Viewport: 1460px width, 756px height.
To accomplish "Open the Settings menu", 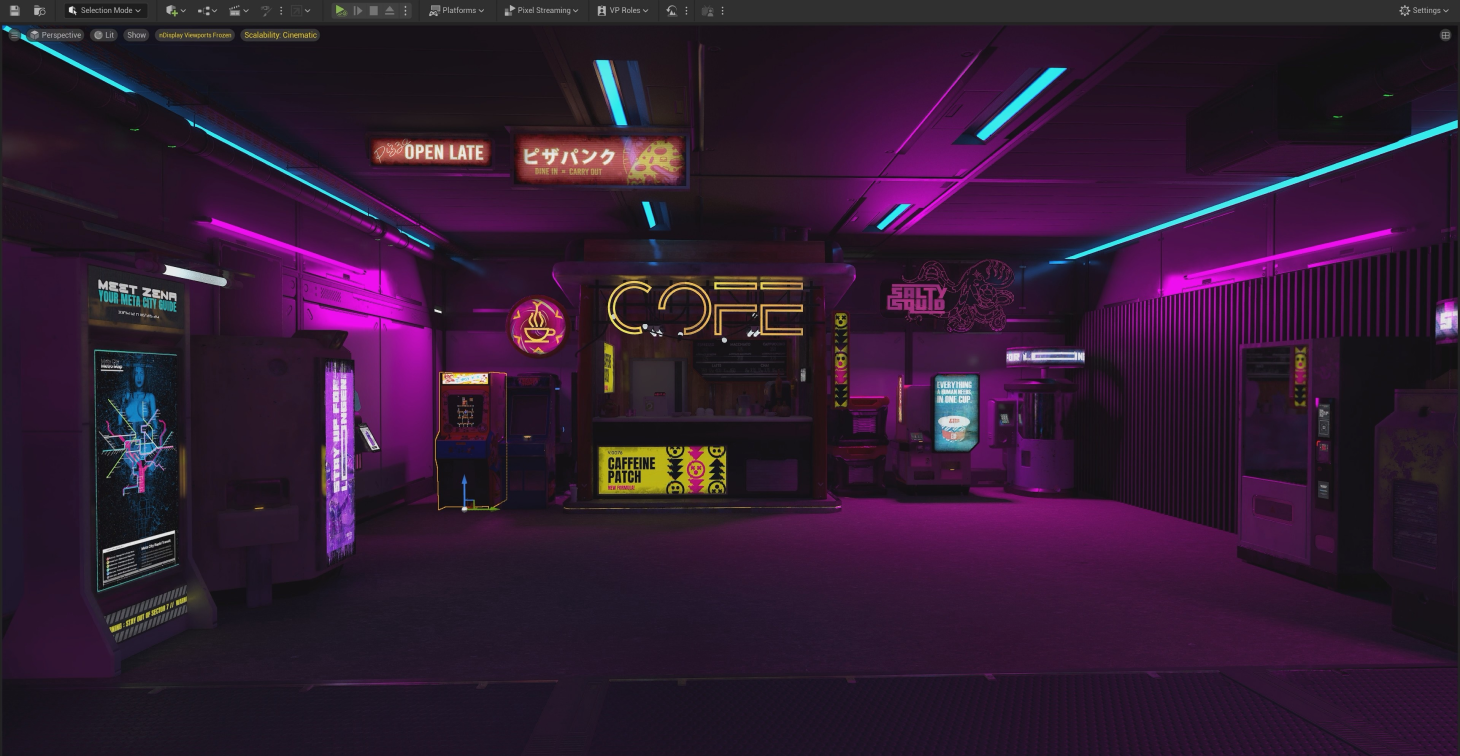I will coord(1424,10).
